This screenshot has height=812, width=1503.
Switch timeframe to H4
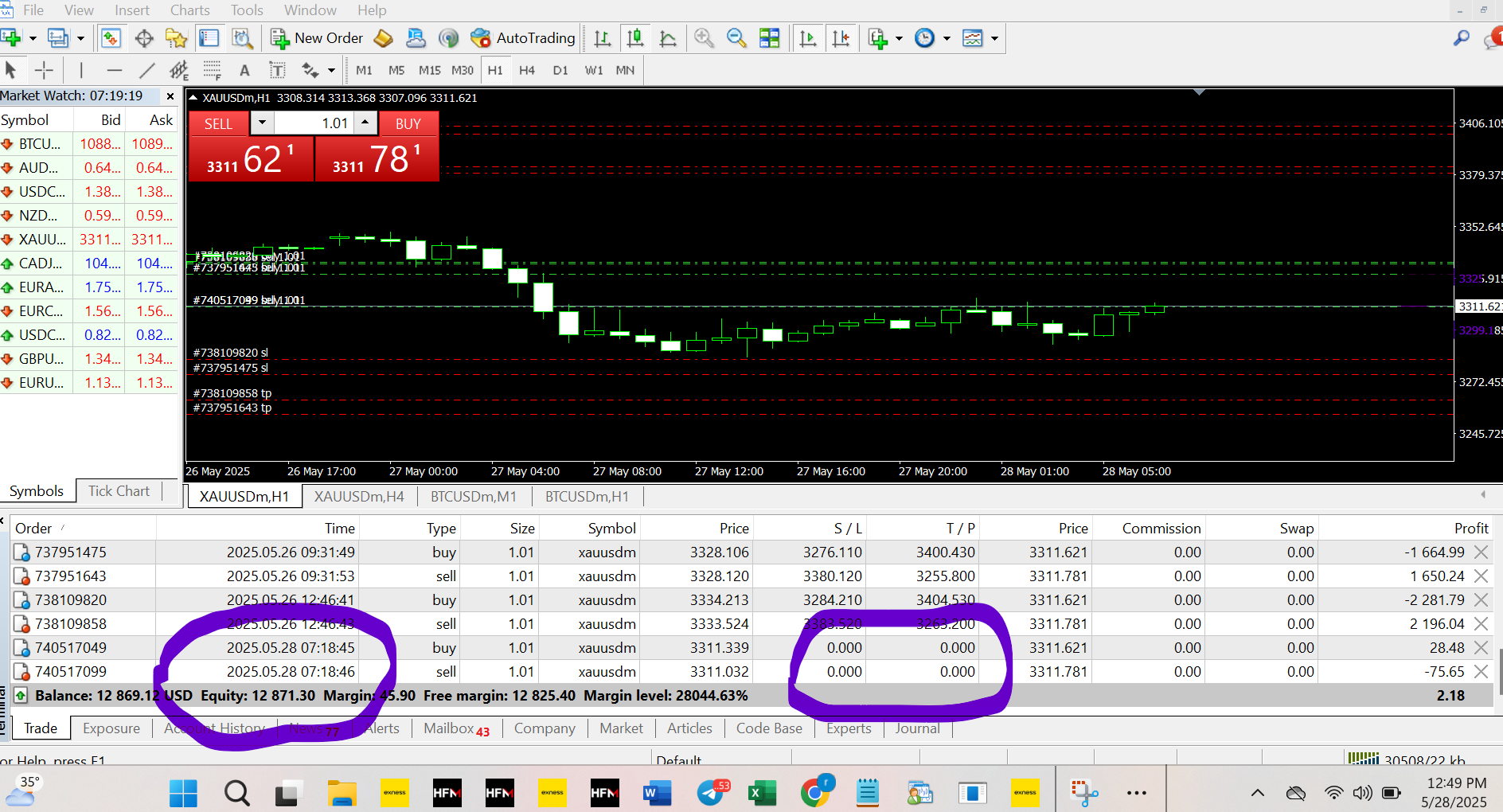[527, 70]
